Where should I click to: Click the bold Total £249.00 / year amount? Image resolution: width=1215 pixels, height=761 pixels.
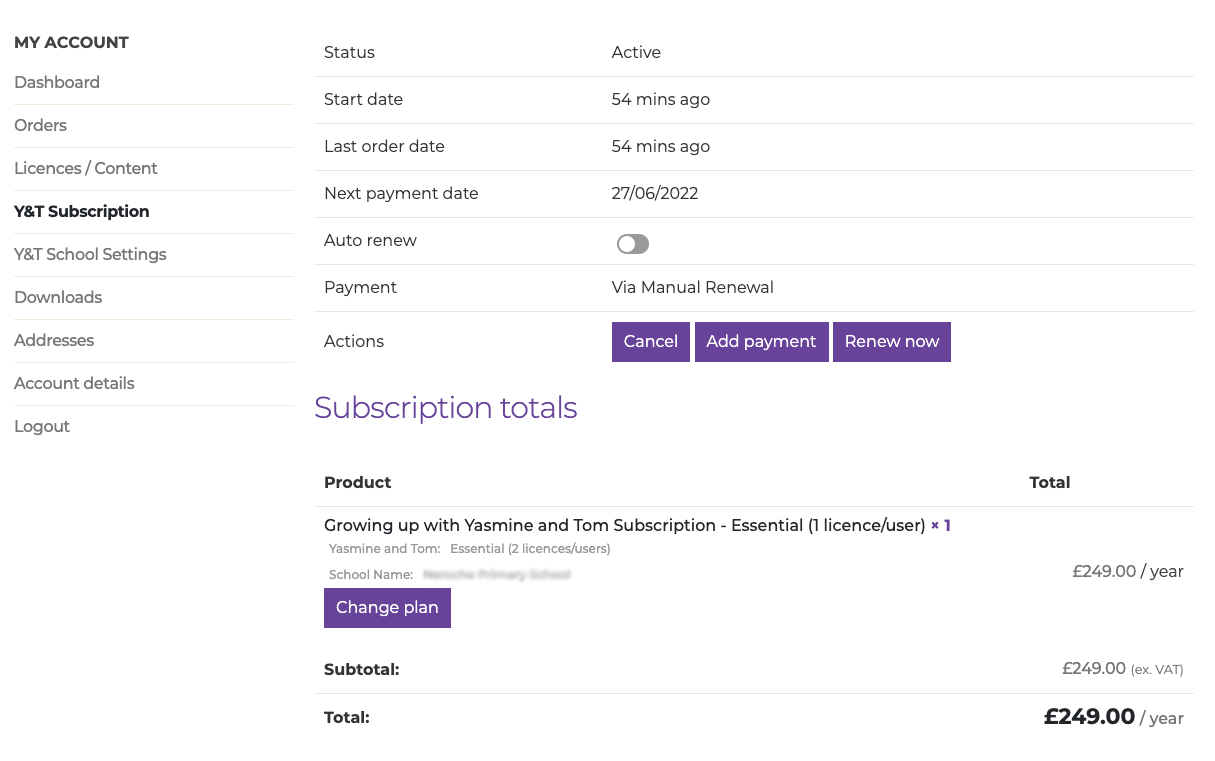tap(1114, 717)
